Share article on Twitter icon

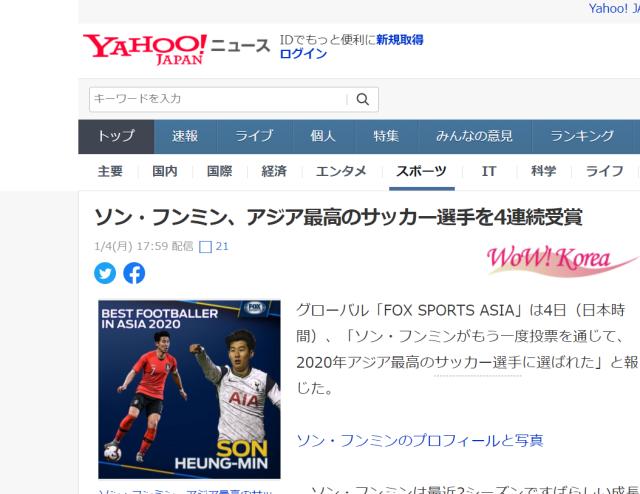click(105, 273)
